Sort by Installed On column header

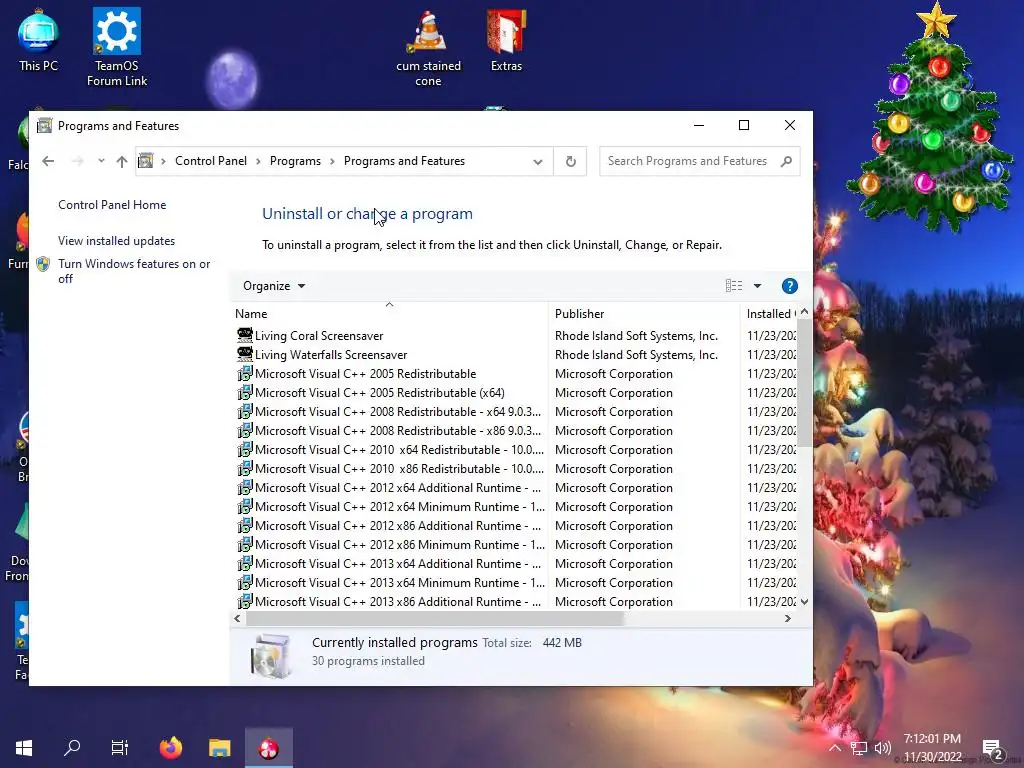tap(770, 313)
